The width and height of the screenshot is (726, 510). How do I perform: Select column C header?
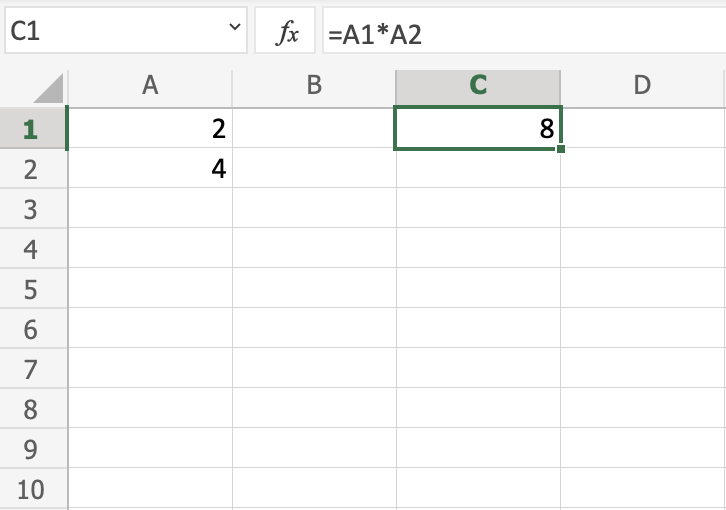[x=478, y=86]
